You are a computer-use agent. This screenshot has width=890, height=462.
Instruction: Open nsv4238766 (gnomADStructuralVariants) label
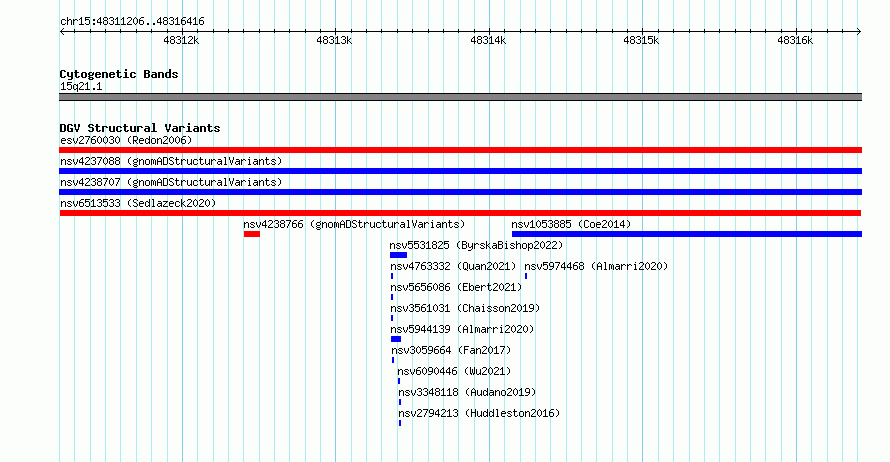click(x=354, y=224)
